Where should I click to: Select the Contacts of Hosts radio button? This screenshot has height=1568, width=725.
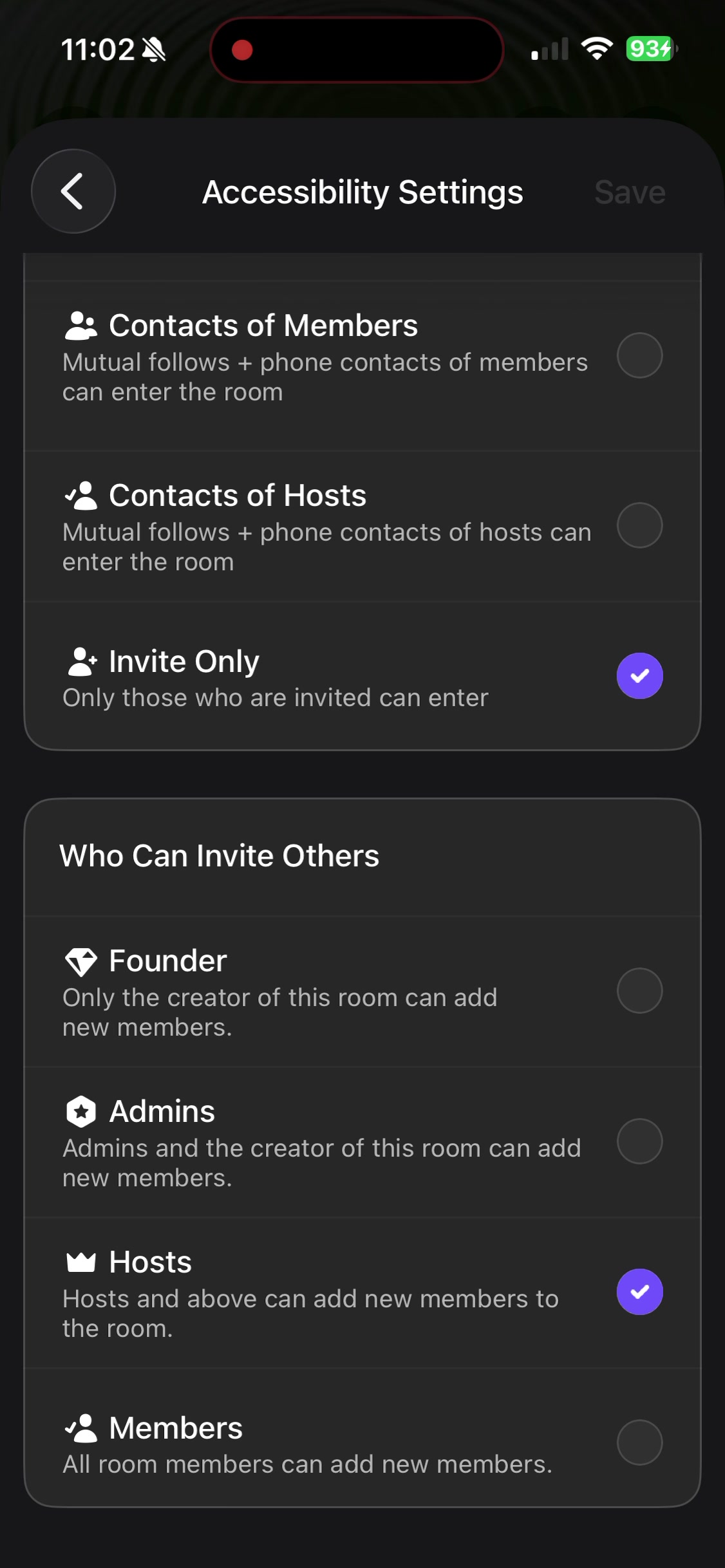pyautogui.click(x=639, y=525)
